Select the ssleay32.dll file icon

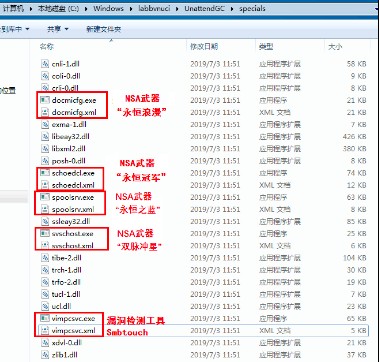pyautogui.click(x=45, y=221)
